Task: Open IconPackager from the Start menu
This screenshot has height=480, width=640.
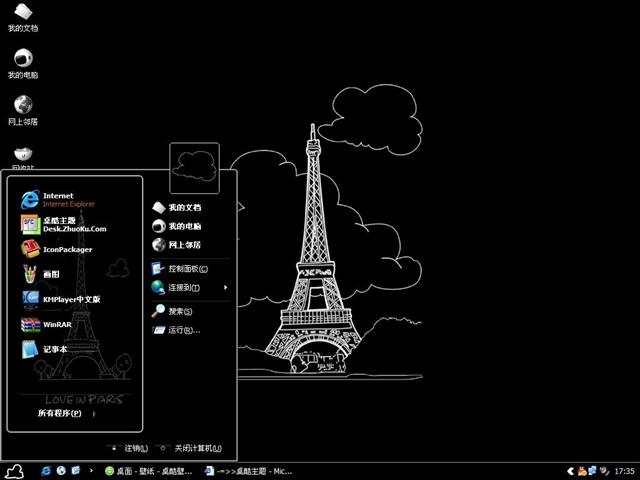Action: pos(56,249)
